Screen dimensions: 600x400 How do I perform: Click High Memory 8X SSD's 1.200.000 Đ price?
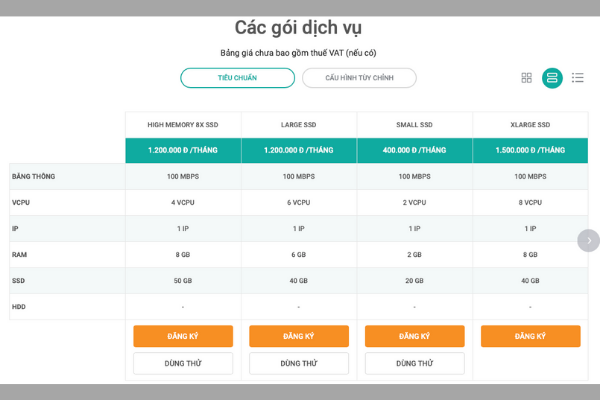click(183, 150)
